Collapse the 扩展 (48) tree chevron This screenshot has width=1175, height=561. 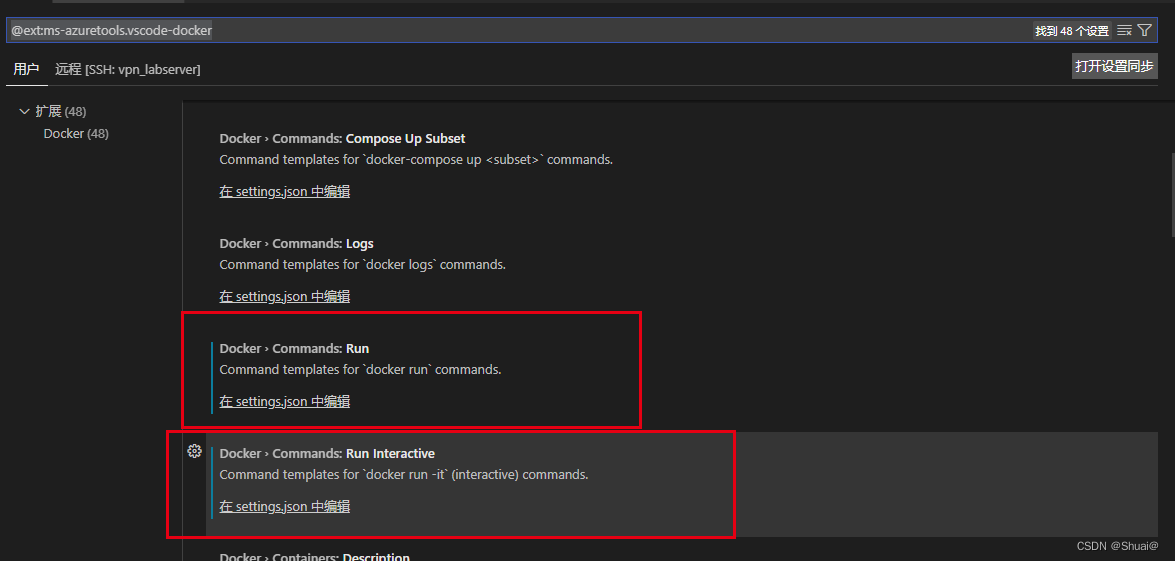(24, 112)
